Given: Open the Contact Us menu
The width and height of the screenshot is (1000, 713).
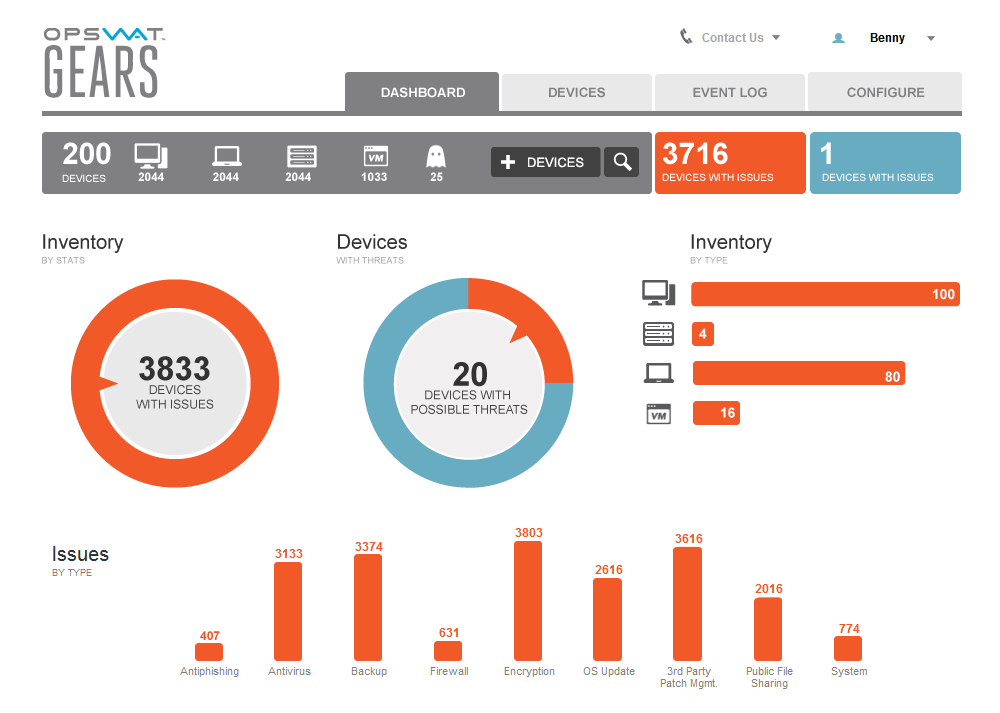Looking at the screenshot, I should pyautogui.click(x=732, y=38).
